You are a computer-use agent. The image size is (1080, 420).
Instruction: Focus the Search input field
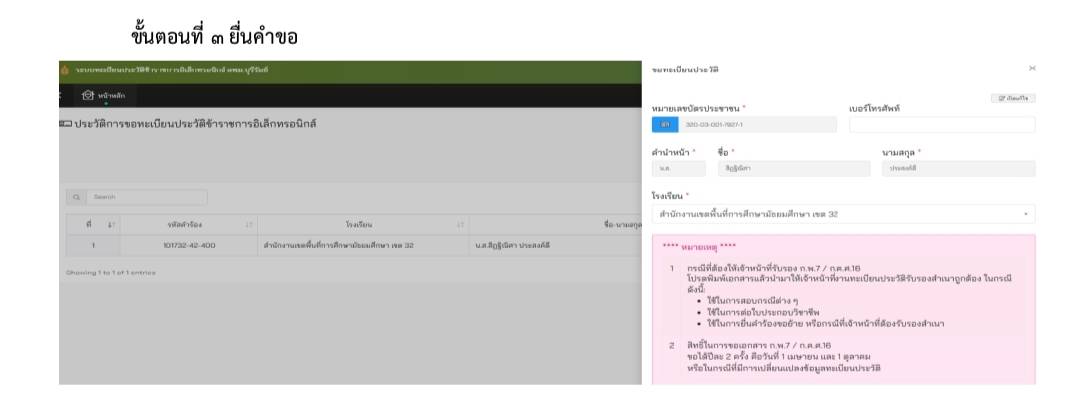tap(146, 197)
